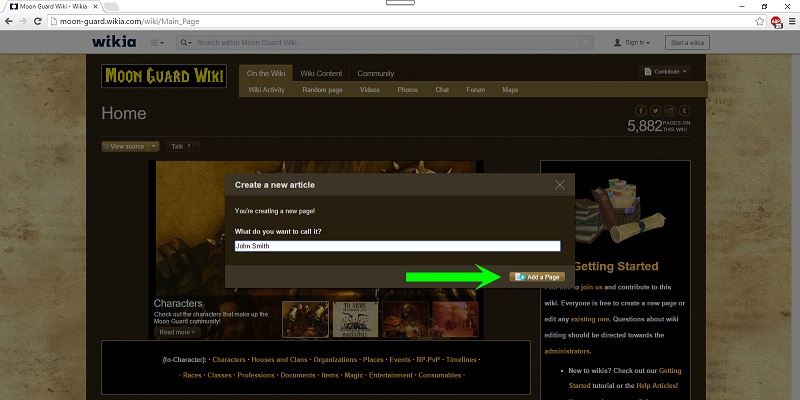Share on Facebook icon
The image size is (800, 400).
coord(641,111)
